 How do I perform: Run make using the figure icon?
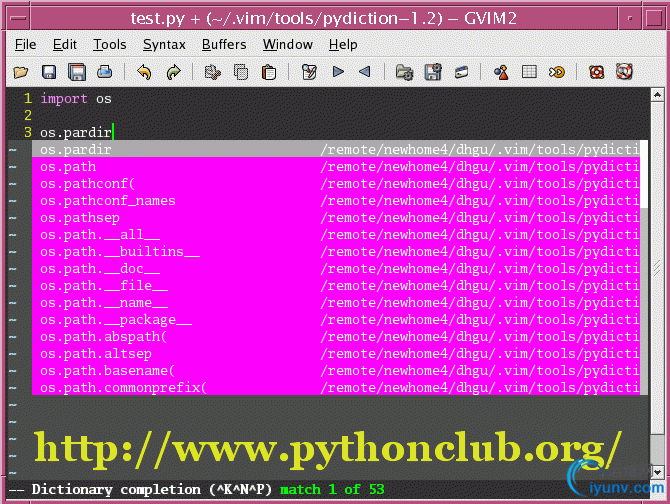(501, 72)
